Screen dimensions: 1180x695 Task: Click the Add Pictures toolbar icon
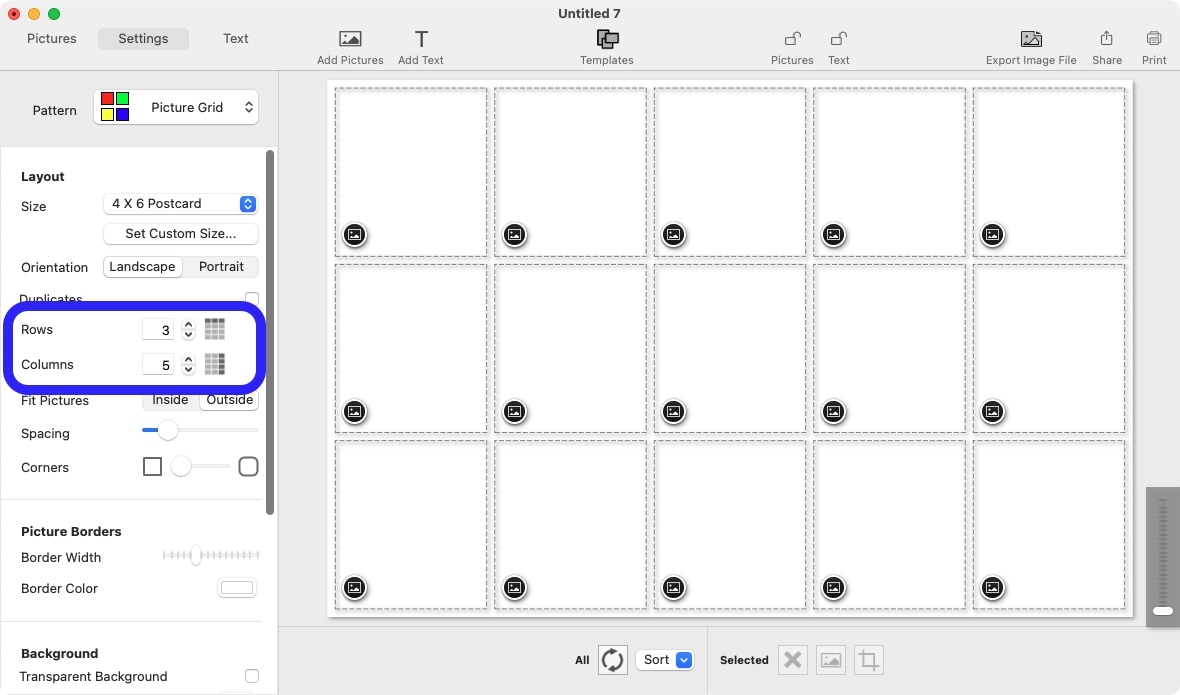click(x=350, y=39)
